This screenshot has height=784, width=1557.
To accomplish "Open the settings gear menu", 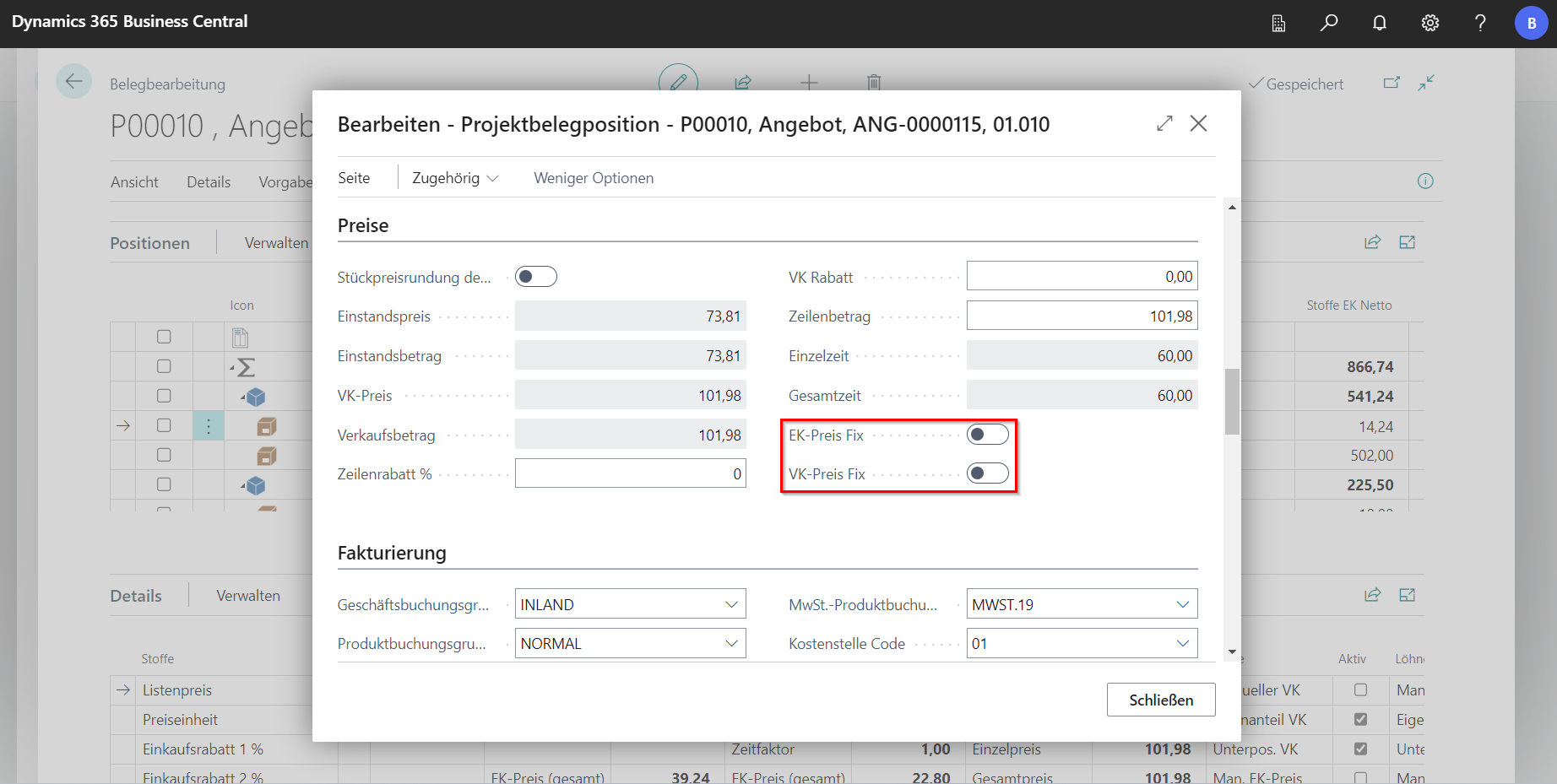I will tap(1430, 23).
